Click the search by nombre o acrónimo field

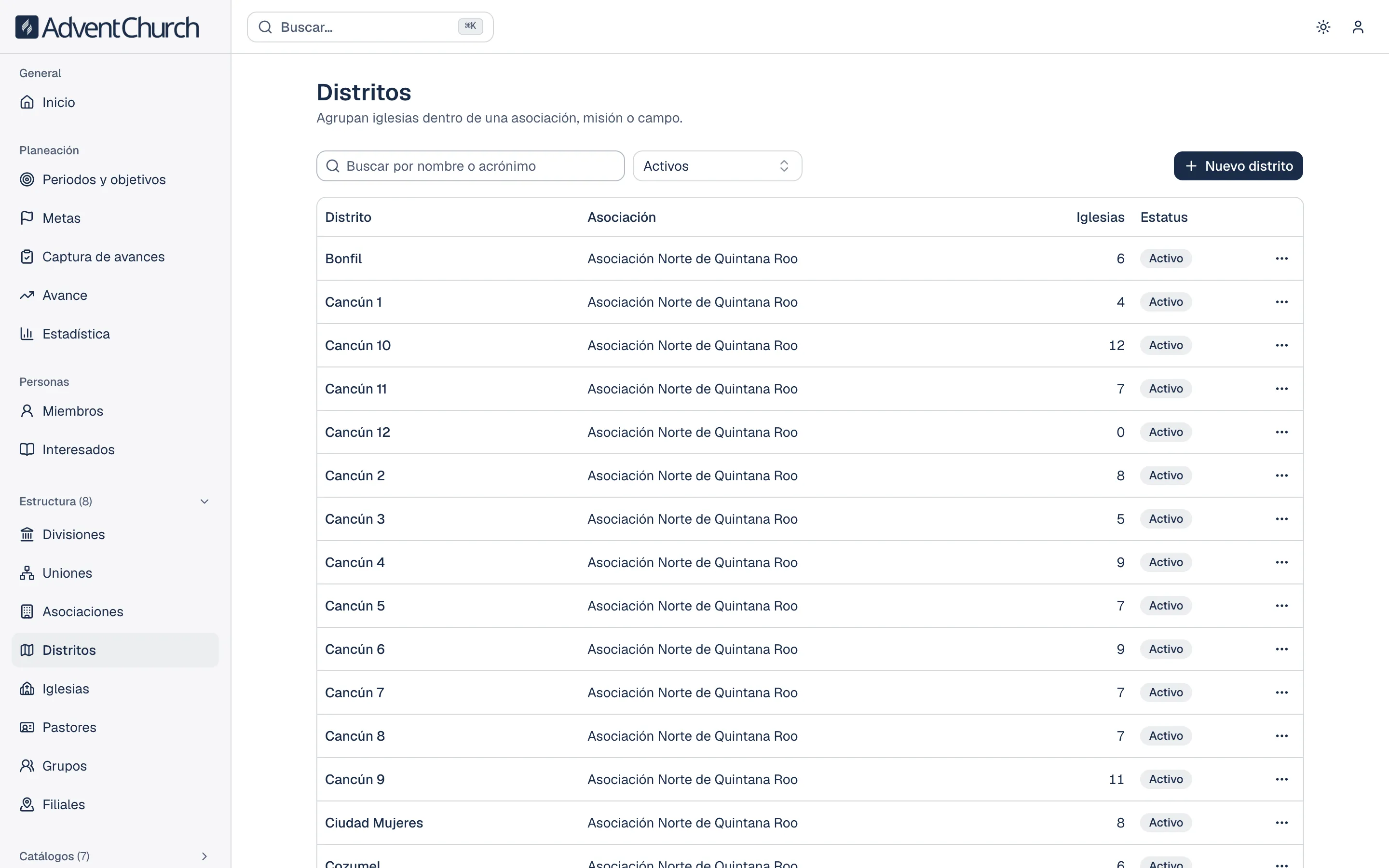(x=470, y=166)
